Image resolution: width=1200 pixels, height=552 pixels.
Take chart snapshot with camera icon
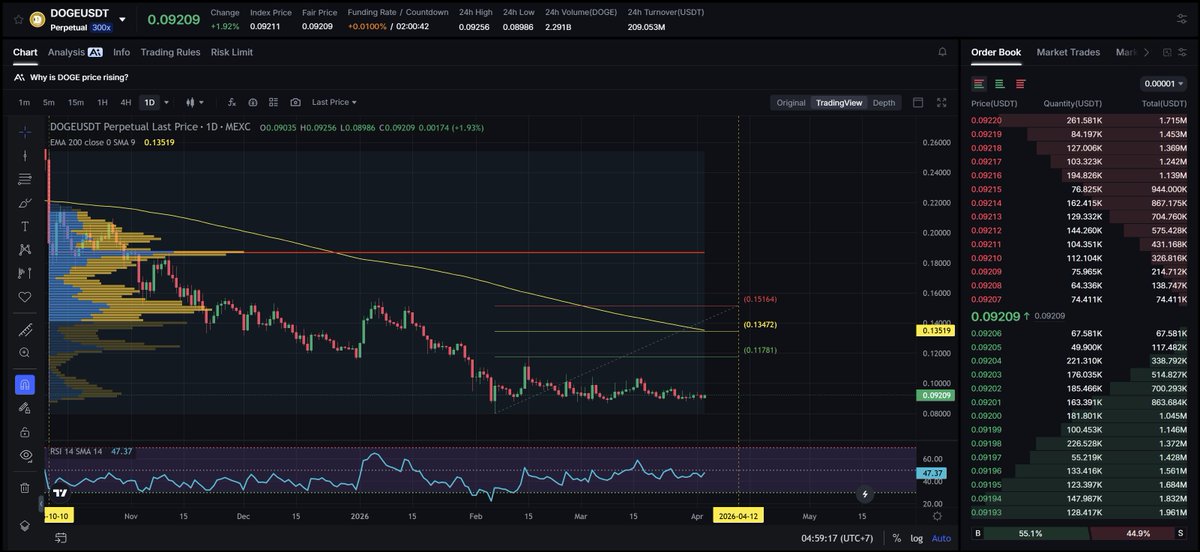295,102
